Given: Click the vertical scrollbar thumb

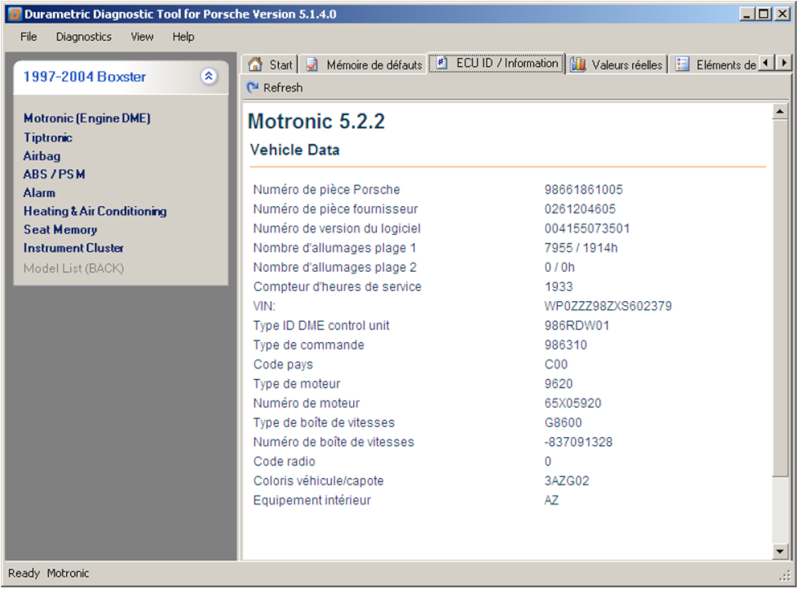Looking at the screenshot, I should click(x=780, y=298).
